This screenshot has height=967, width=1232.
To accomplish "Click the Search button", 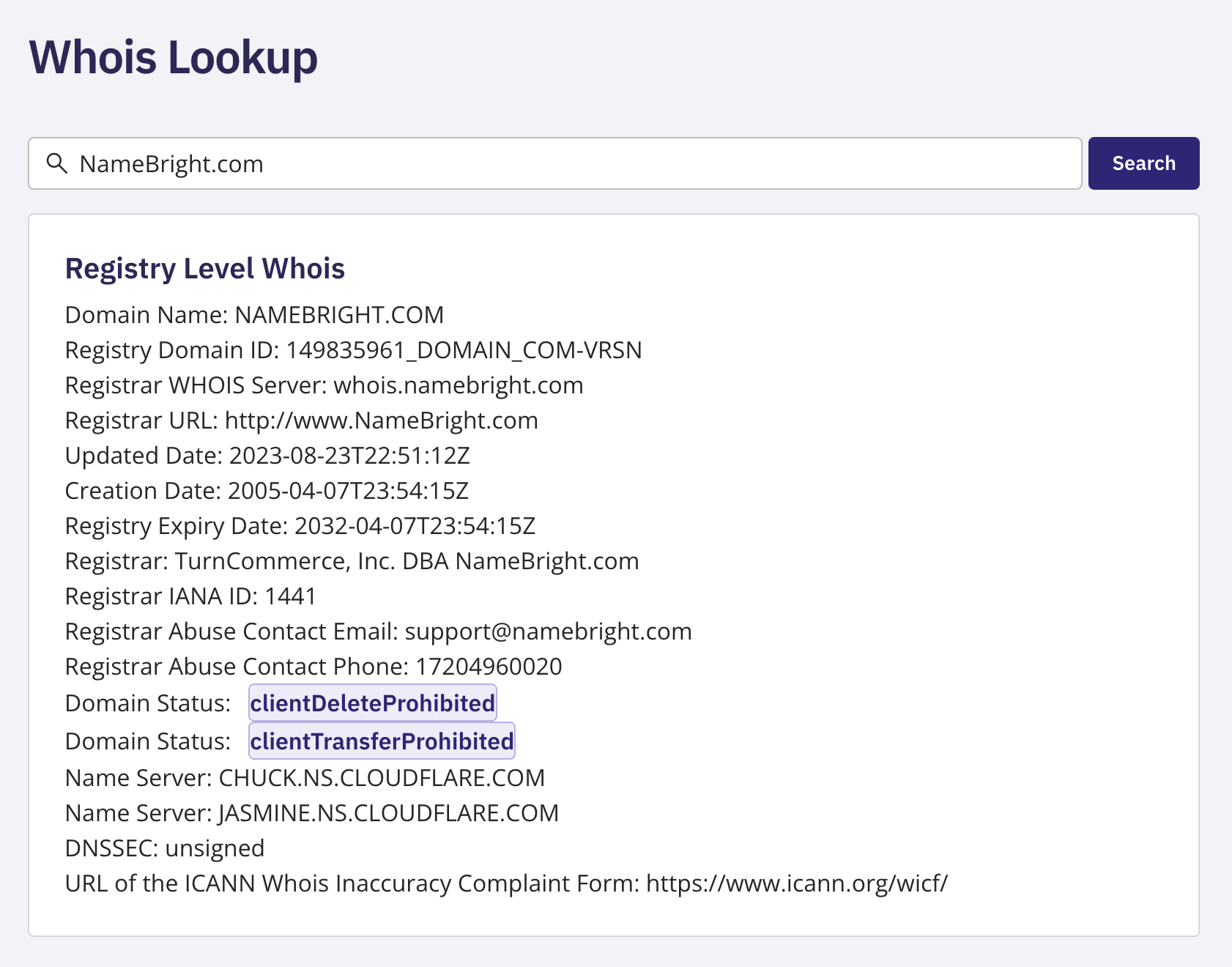I will coord(1143,163).
